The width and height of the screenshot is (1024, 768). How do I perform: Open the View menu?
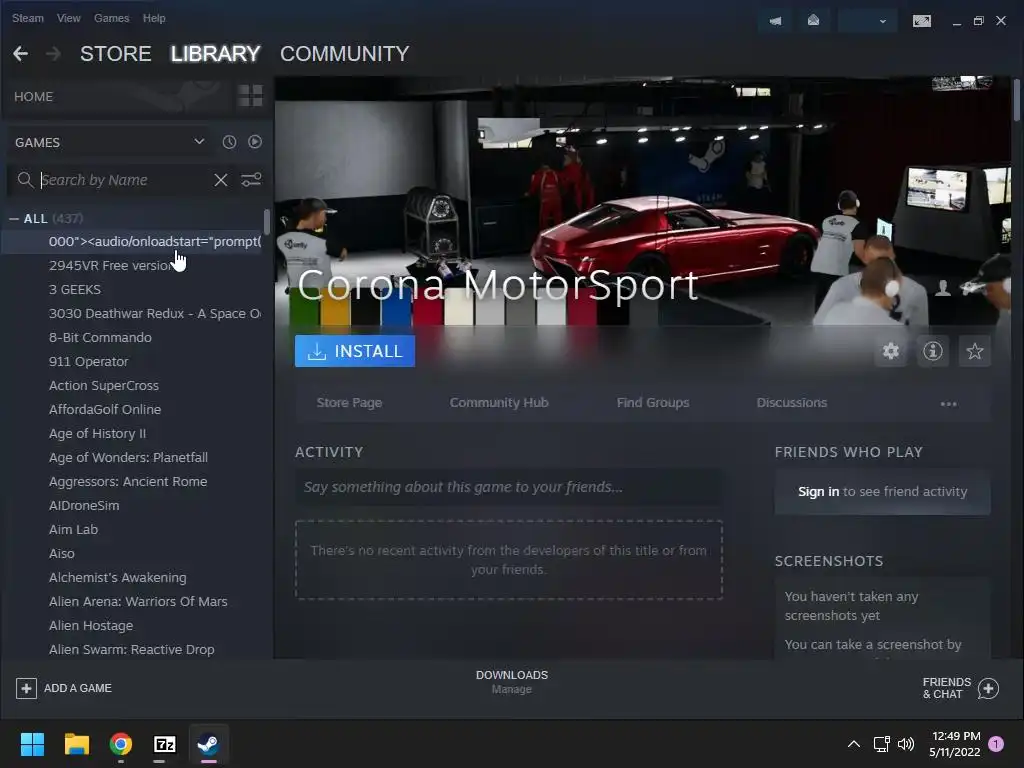tap(69, 18)
